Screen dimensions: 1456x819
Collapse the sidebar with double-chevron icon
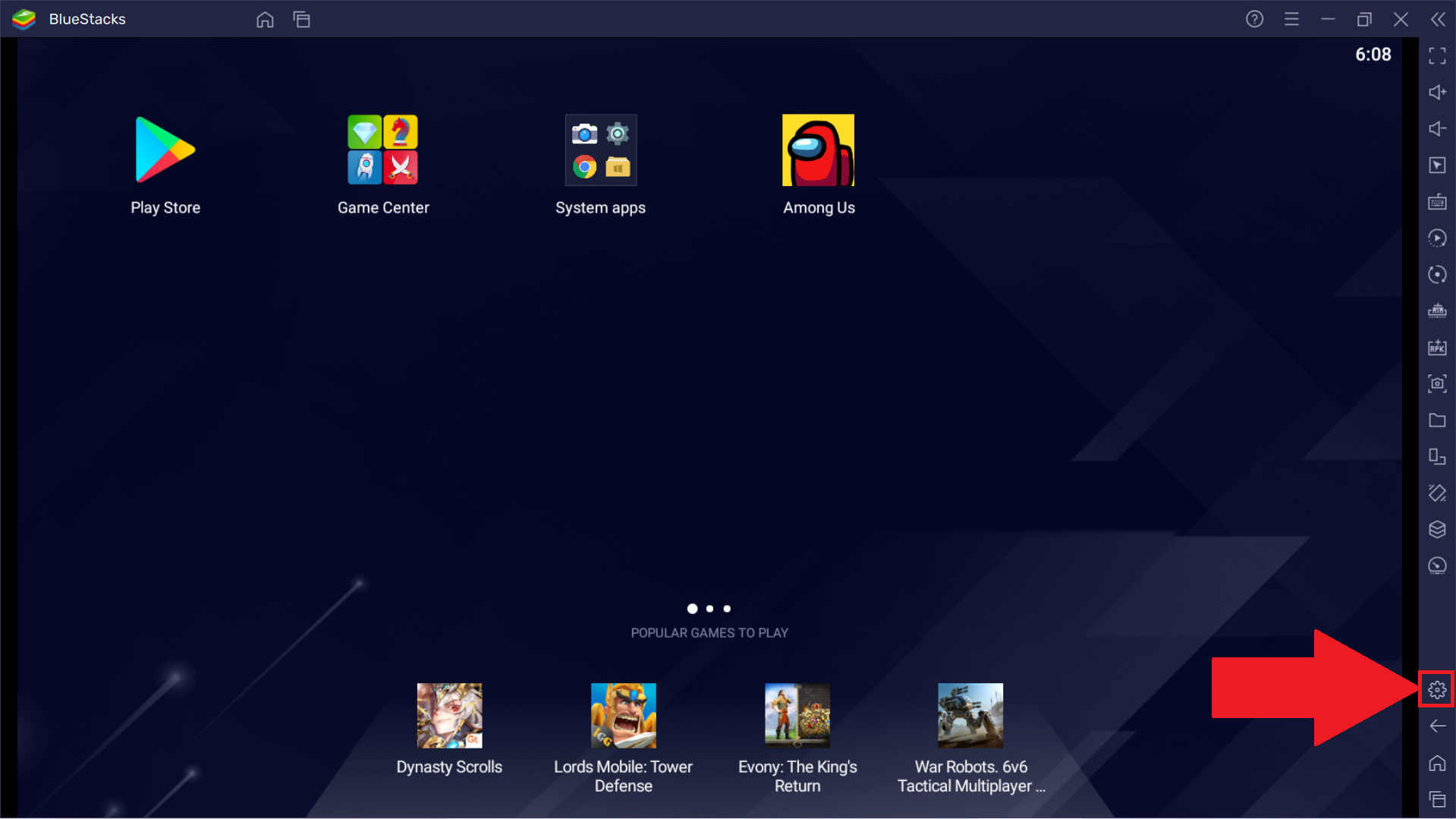point(1438,19)
